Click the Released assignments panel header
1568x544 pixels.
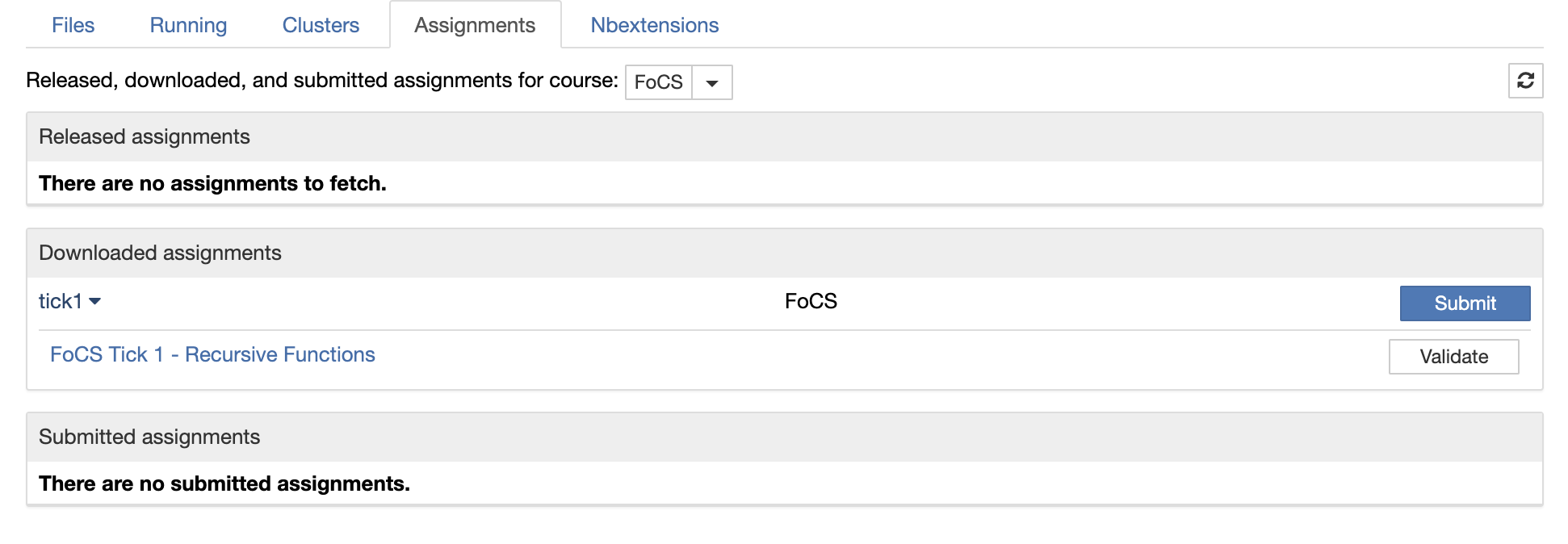click(x=145, y=136)
